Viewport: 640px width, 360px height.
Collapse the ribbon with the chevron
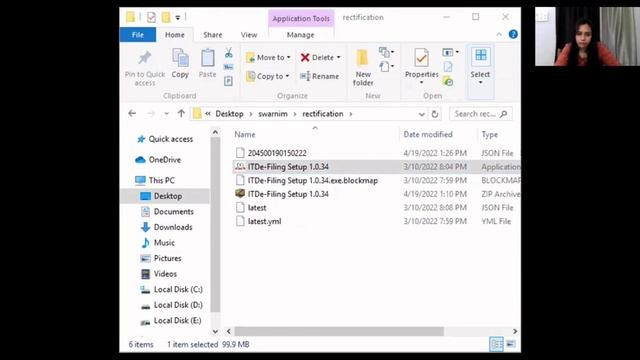click(499, 35)
